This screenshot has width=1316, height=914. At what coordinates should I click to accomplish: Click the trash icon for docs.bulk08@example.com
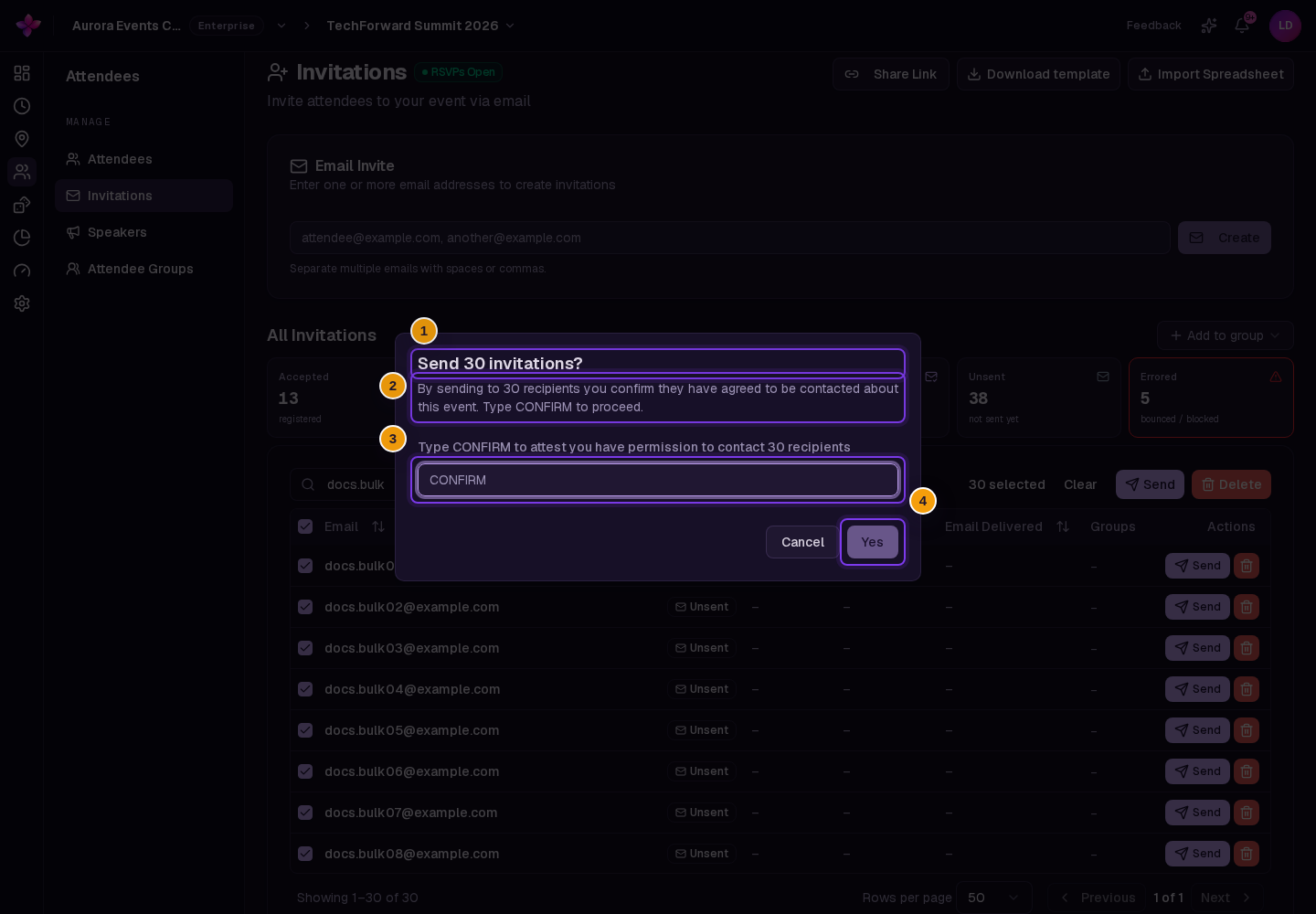(x=1247, y=854)
